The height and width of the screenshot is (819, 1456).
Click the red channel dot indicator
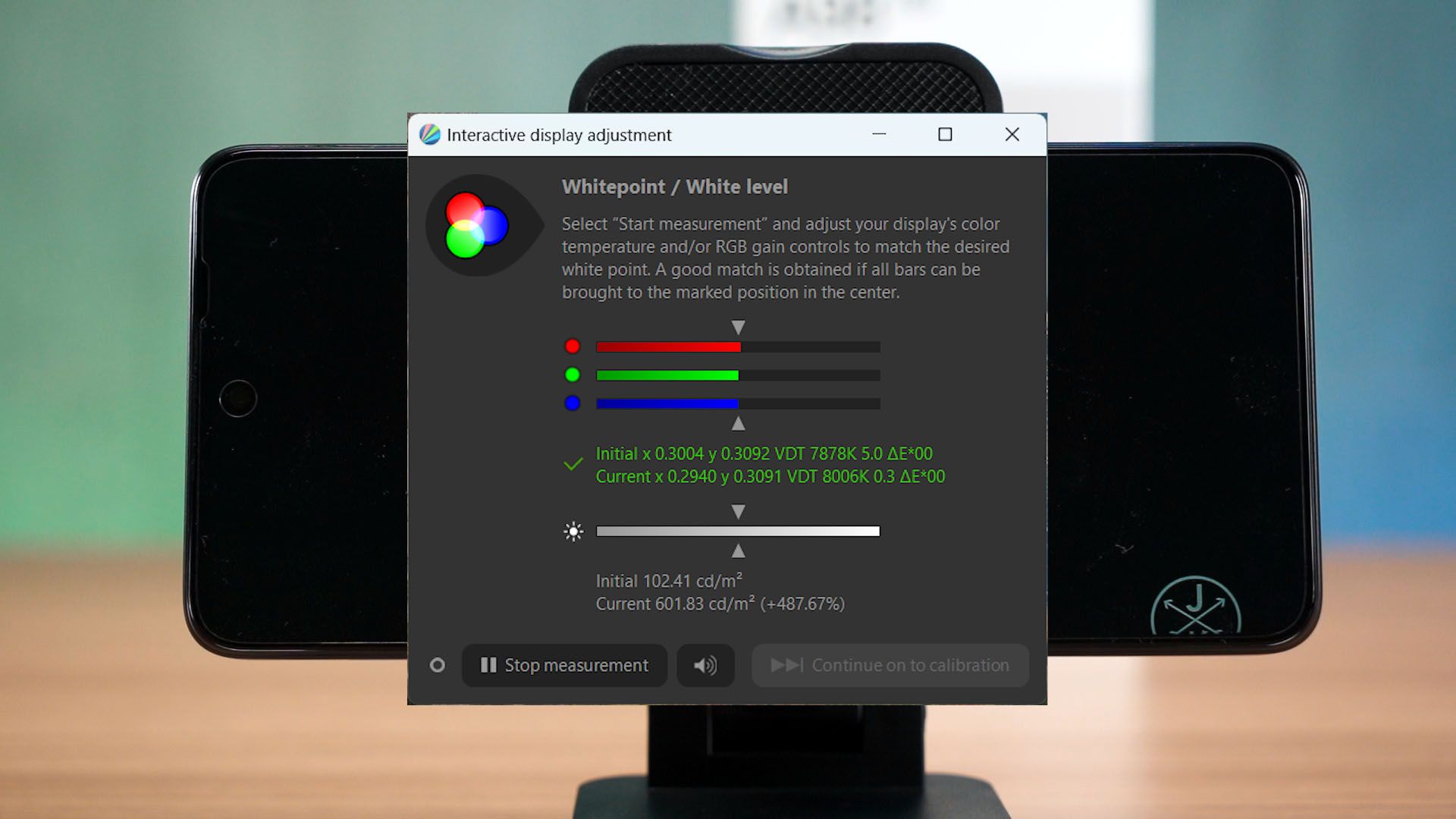573,347
